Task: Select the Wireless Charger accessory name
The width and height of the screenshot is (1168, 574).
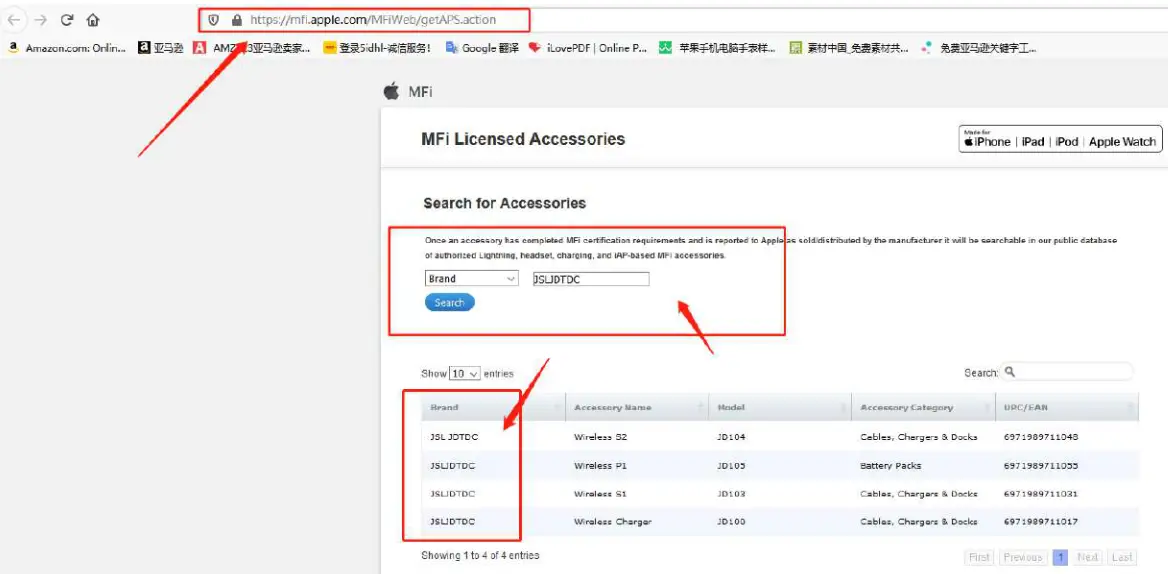Action: point(612,522)
